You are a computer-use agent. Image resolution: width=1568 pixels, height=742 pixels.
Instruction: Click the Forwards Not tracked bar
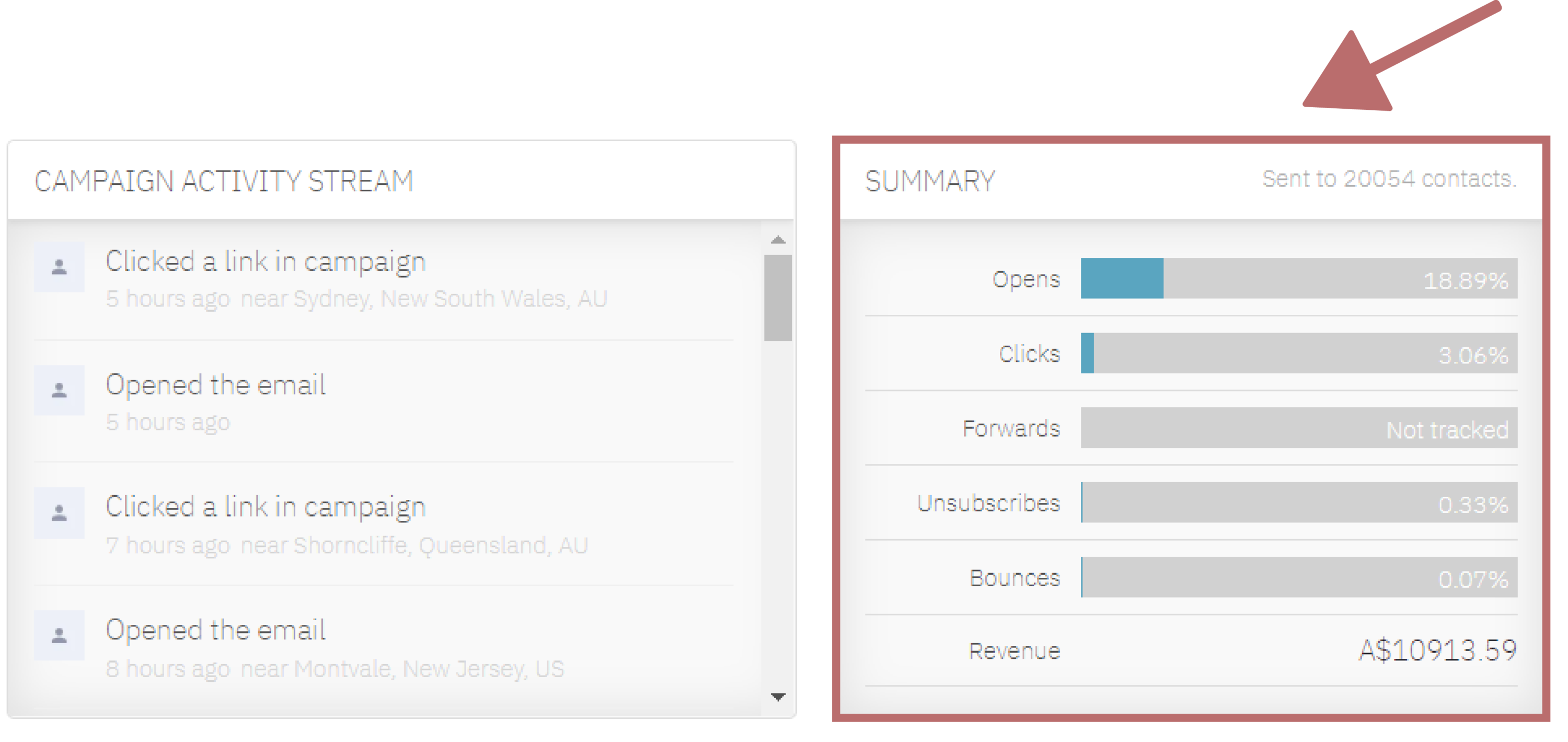pyautogui.click(x=1298, y=428)
